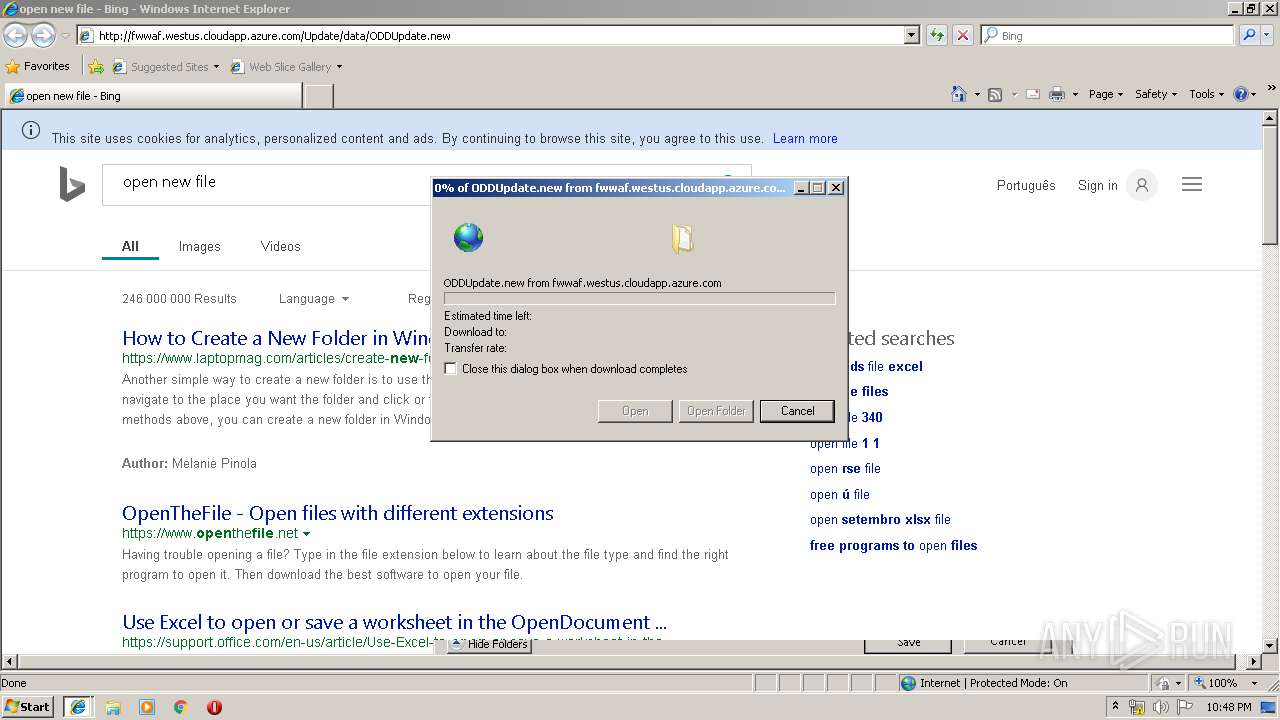The height and width of the screenshot is (720, 1280).
Task: Click 'open setembro xlsx file' related search
Action: pos(880,520)
